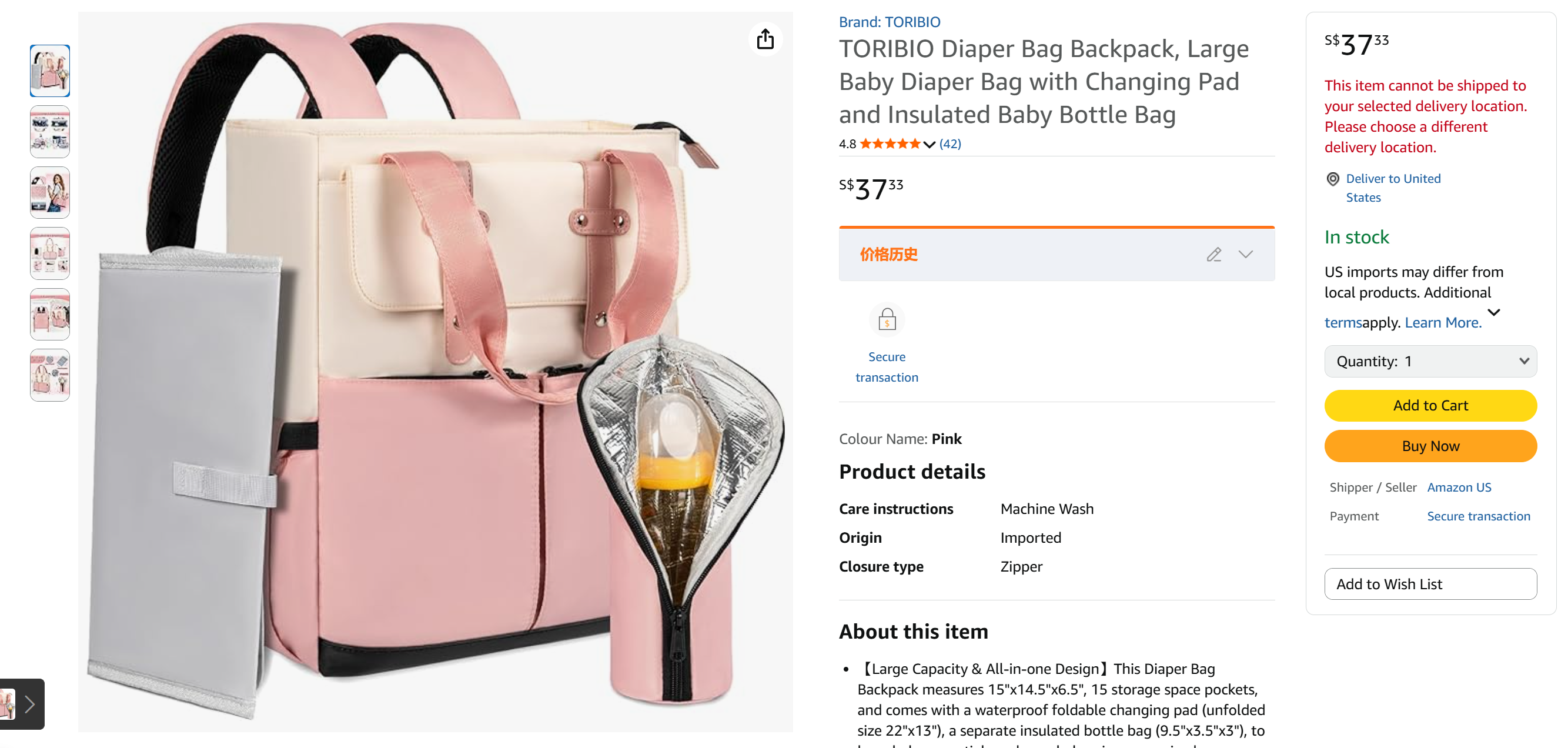Viewport: 1568px width, 748px height.
Task: Expand the price history chevron
Action: coord(1245,255)
